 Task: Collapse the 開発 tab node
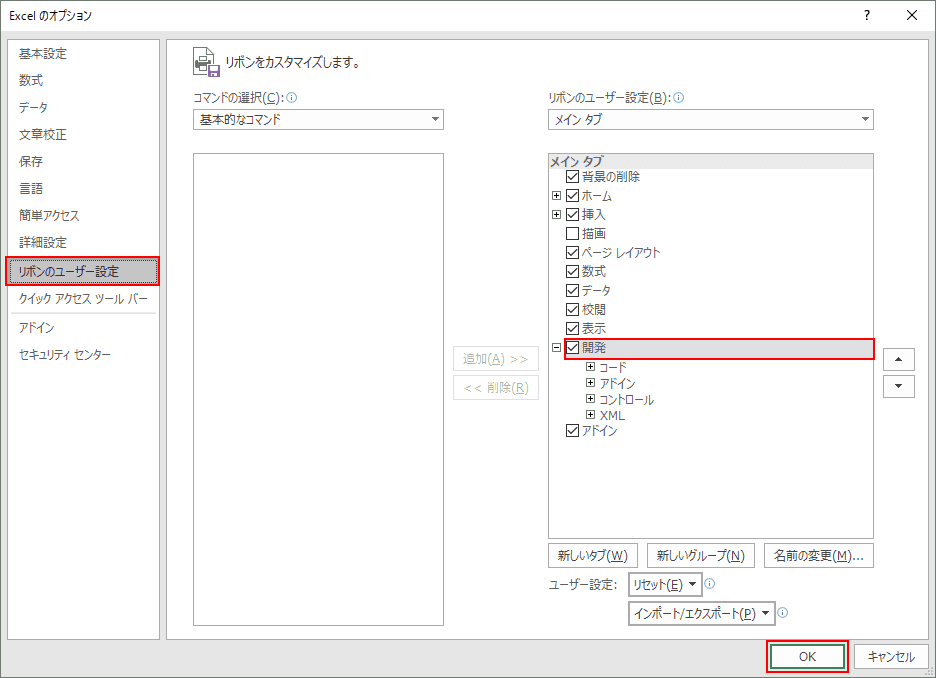(556, 347)
